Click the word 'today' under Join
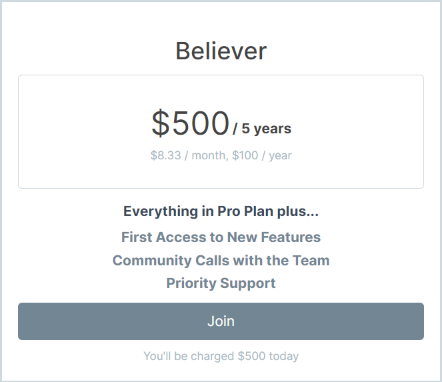 click(x=284, y=356)
